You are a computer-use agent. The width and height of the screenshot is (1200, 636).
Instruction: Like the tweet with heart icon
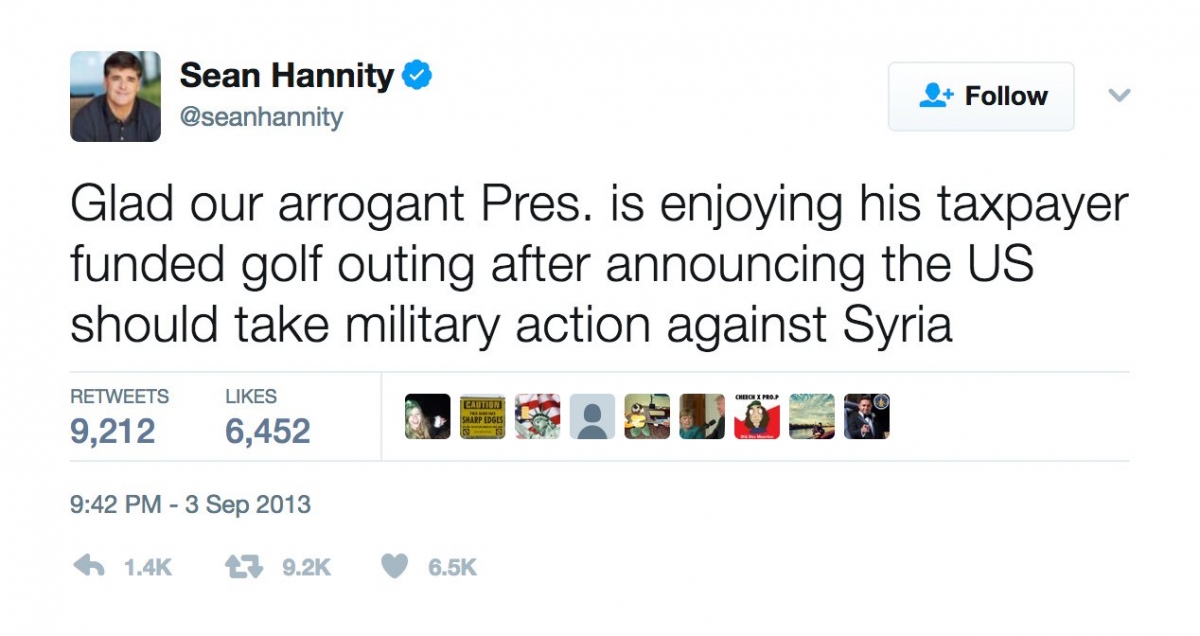pyautogui.click(x=396, y=567)
